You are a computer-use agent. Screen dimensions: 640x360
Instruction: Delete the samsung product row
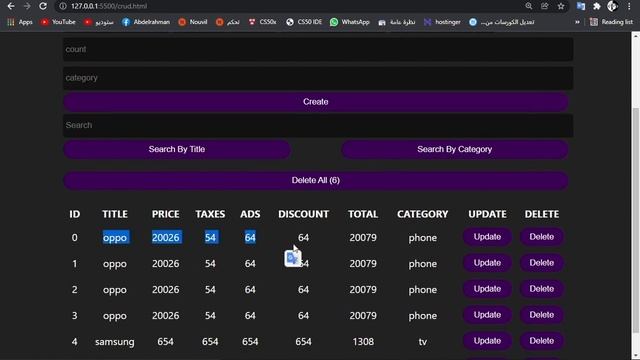point(542,341)
